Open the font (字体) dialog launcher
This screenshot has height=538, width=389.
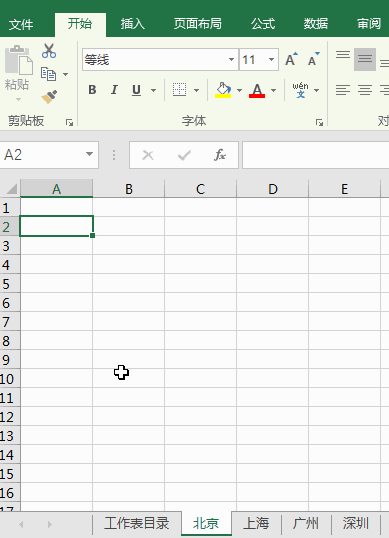tap(319, 122)
